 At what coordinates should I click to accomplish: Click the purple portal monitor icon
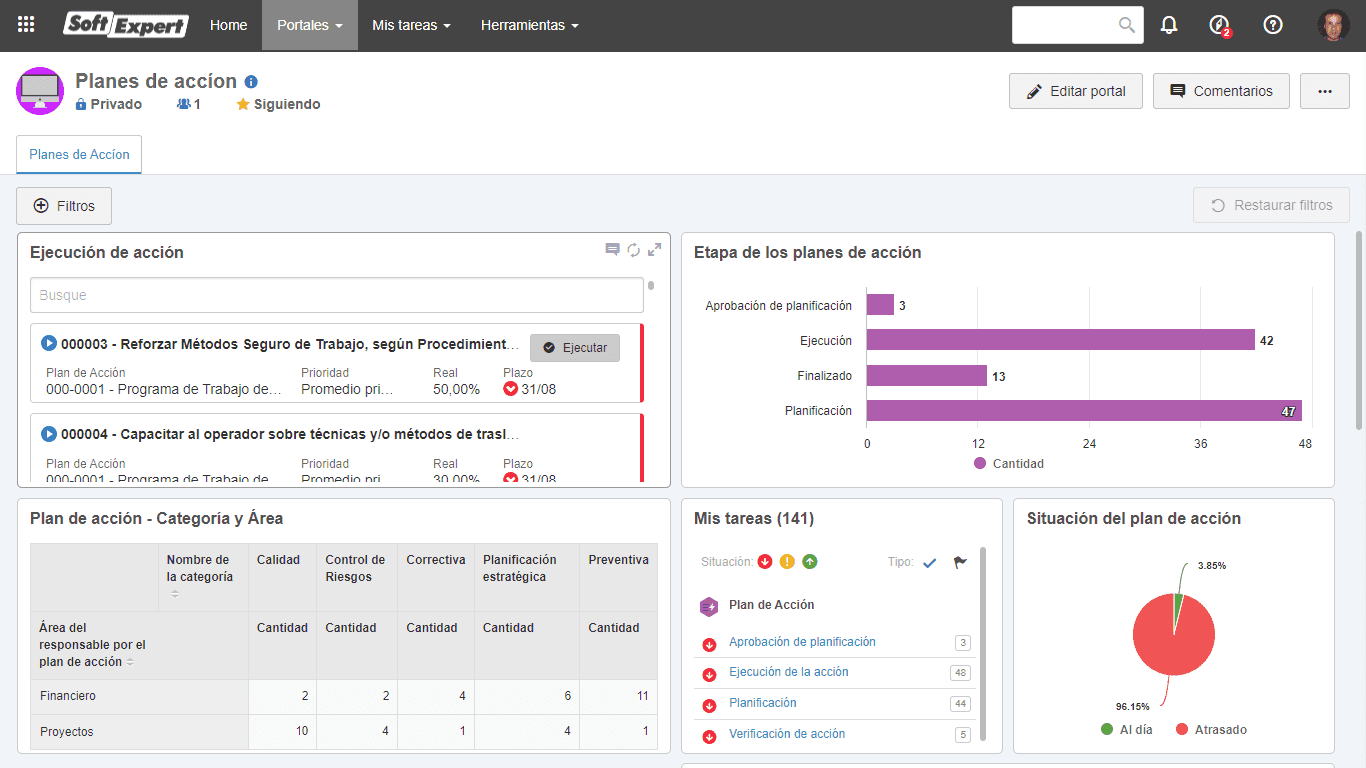coord(41,92)
